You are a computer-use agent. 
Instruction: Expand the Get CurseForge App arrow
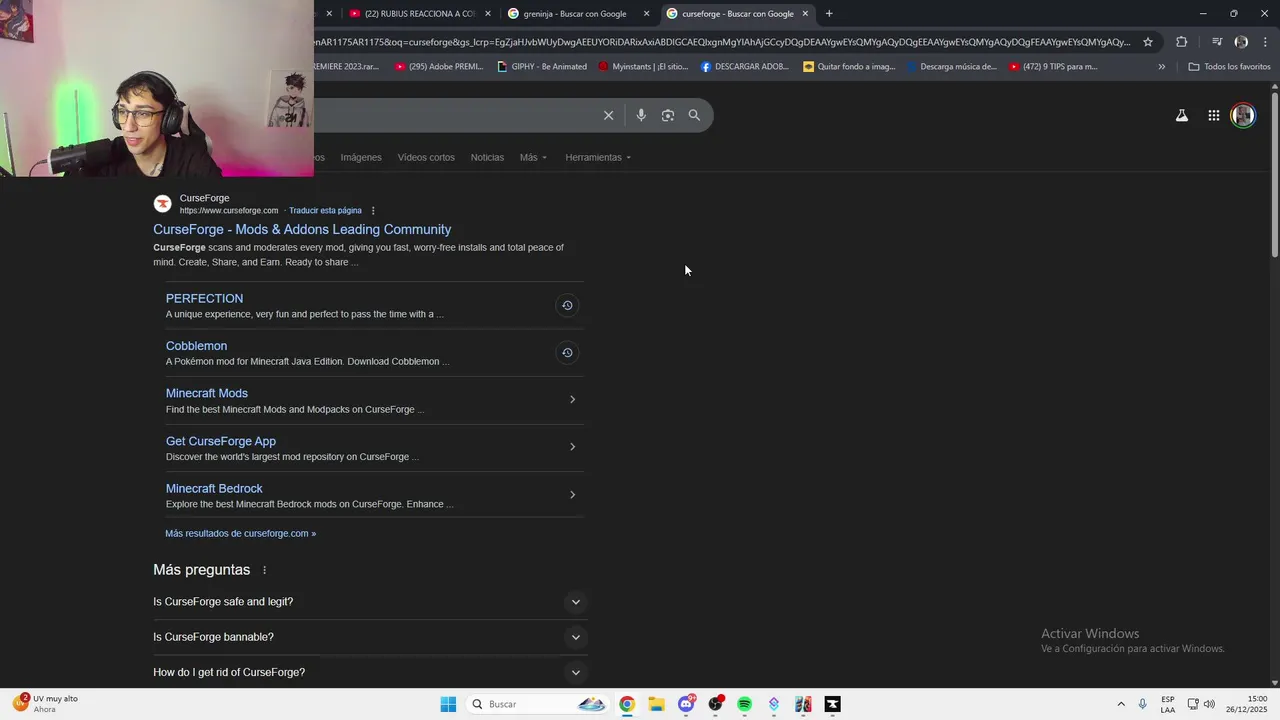(x=572, y=447)
